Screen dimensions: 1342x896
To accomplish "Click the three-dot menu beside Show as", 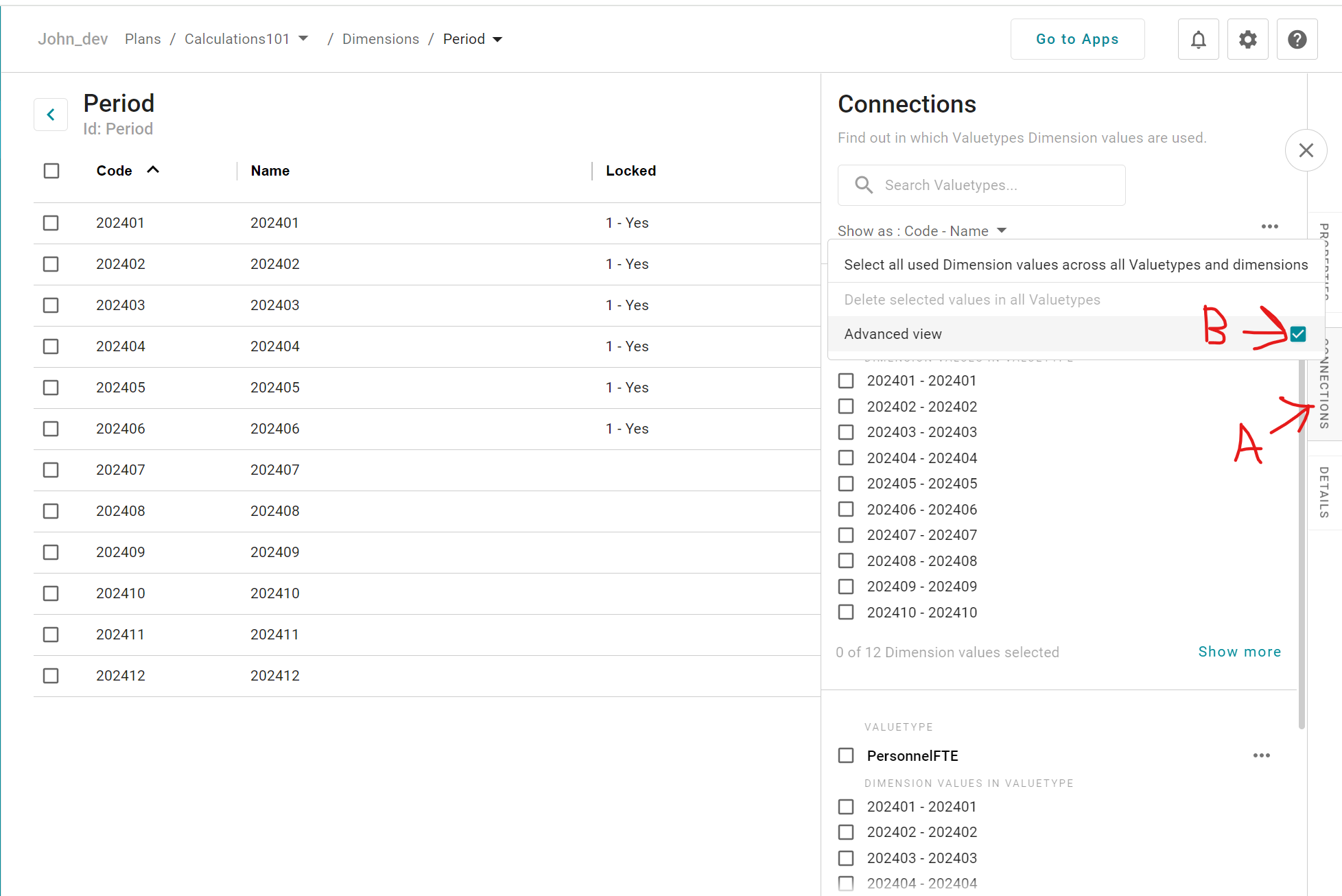I will tap(1269, 226).
